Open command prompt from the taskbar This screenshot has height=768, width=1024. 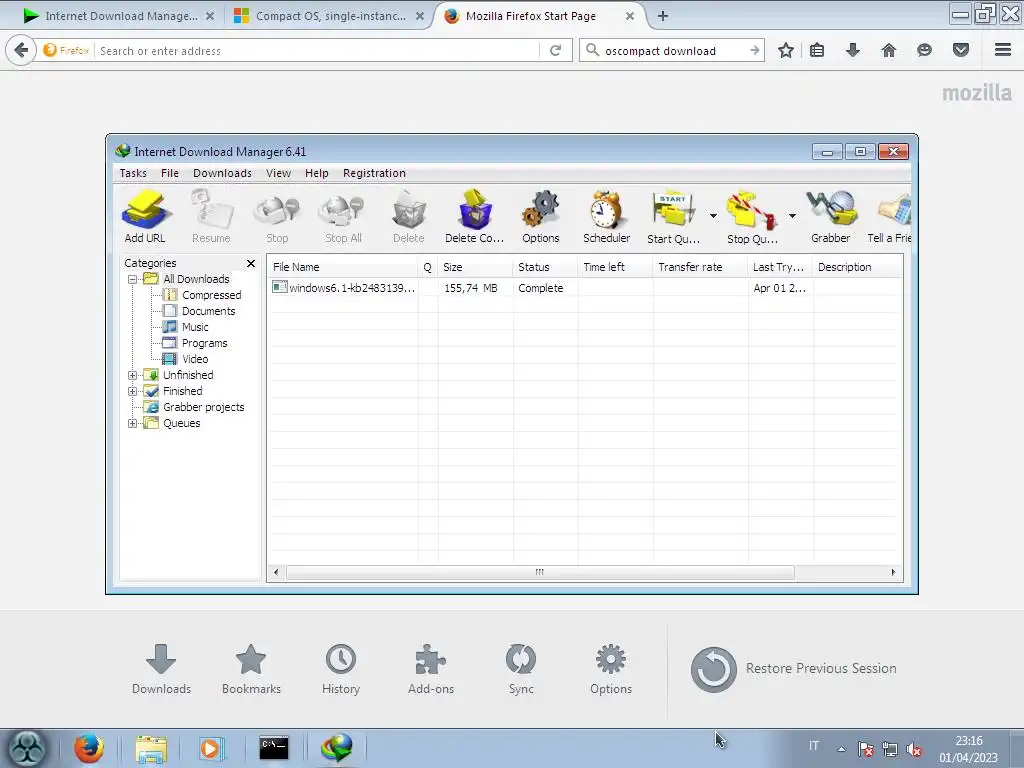(274, 748)
